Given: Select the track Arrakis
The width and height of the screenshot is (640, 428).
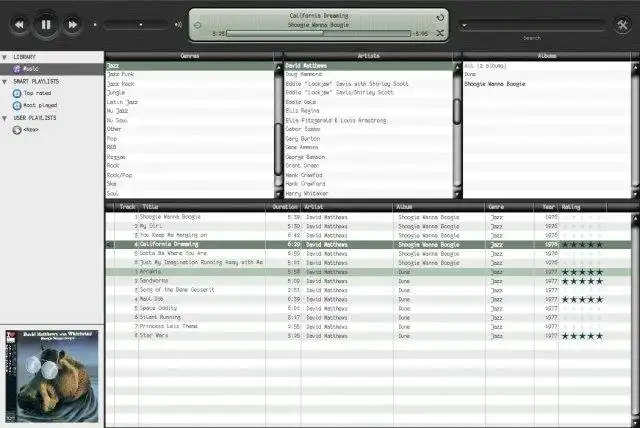Looking at the screenshot, I should click(368, 272).
